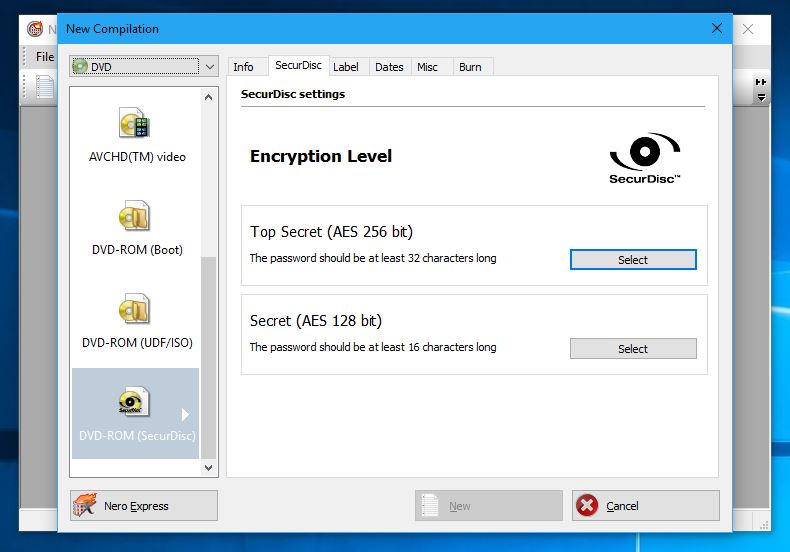The height and width of the screenshot is (552, 790).
Task: Open the DVD disc type dropdown
Action: coord(144,66)
